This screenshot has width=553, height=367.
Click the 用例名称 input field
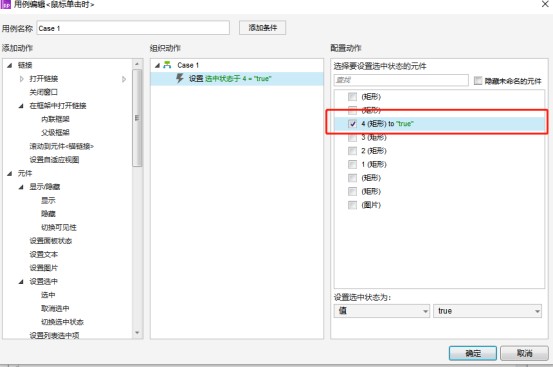133,28
